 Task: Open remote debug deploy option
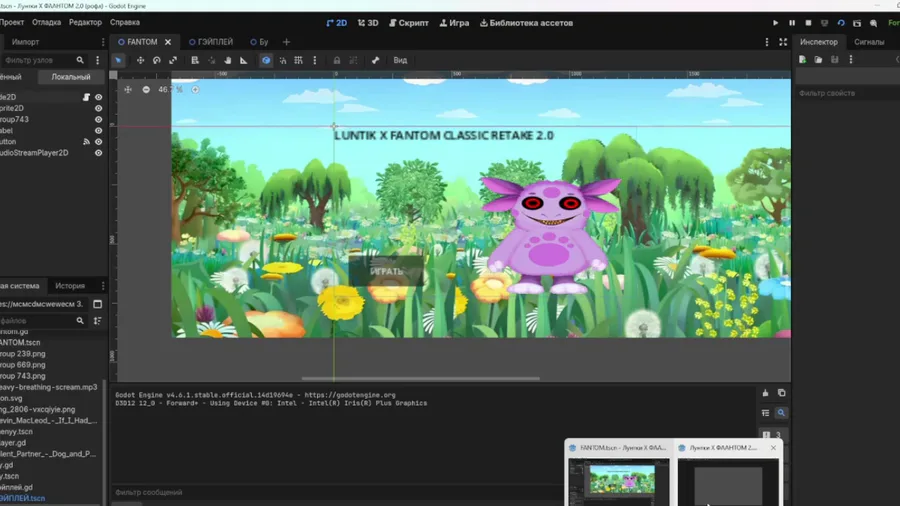tap(825, 23)
